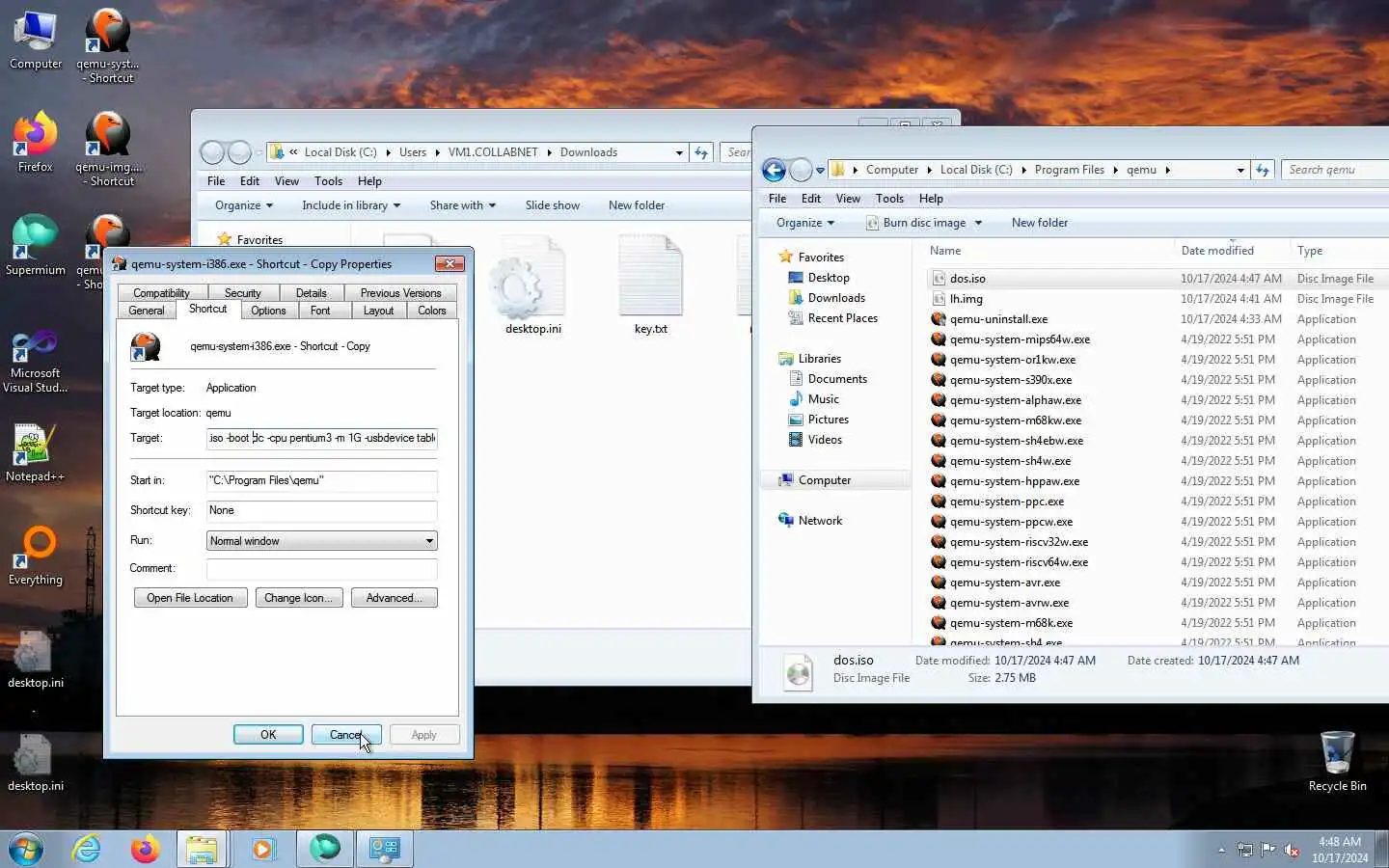Expand Organize dropdown in Downloads window
The image size is (1389, 868).
(x=243, y=205)
